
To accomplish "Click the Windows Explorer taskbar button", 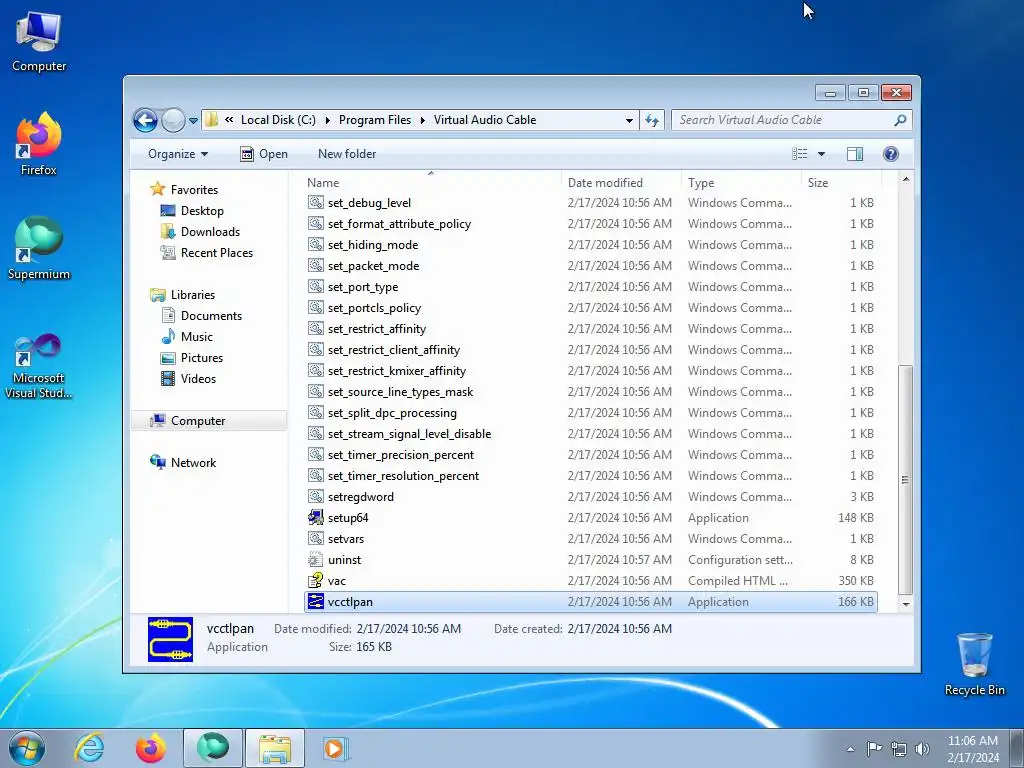I will coord(275,748).
